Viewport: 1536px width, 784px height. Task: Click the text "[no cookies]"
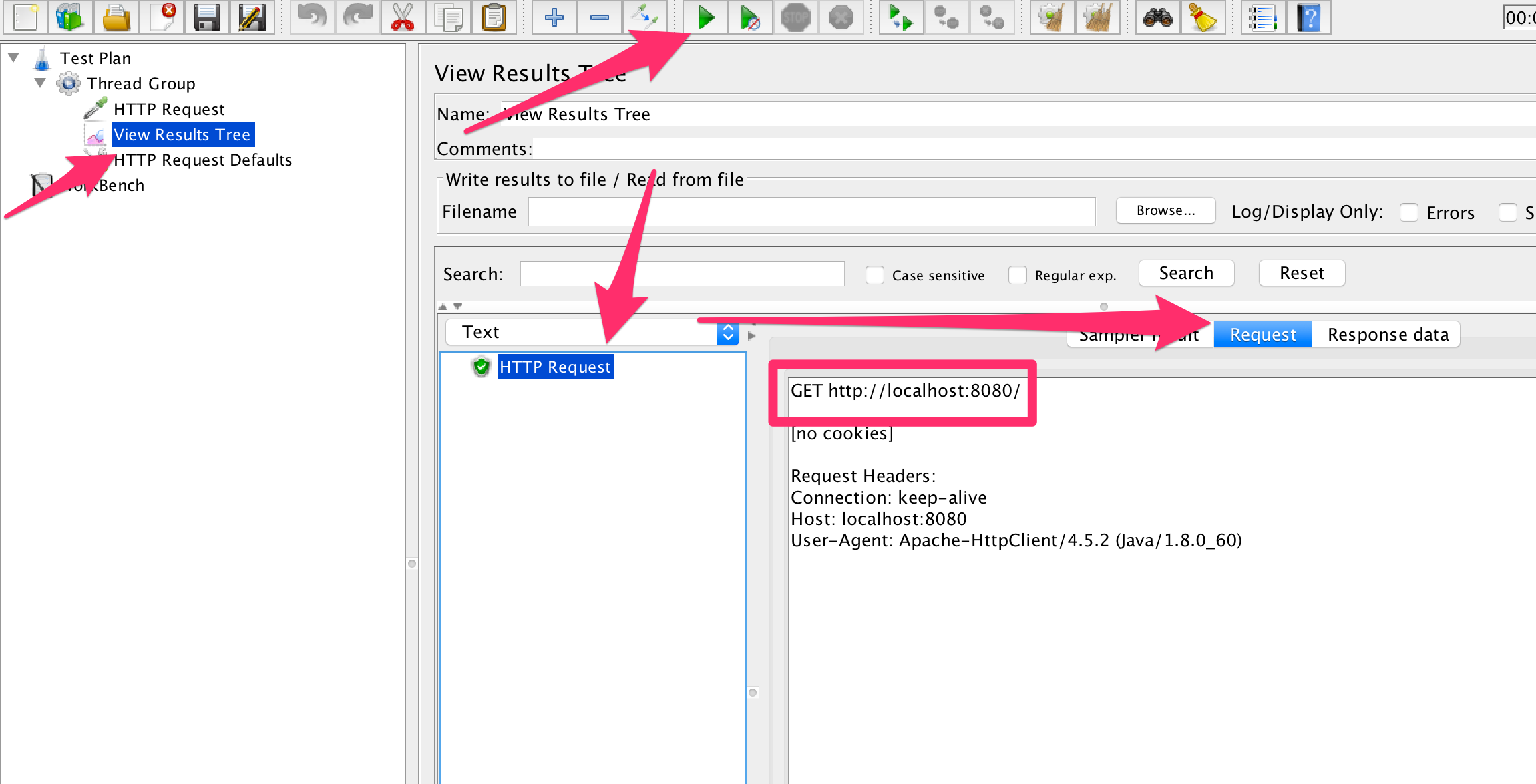click(841, 433)
